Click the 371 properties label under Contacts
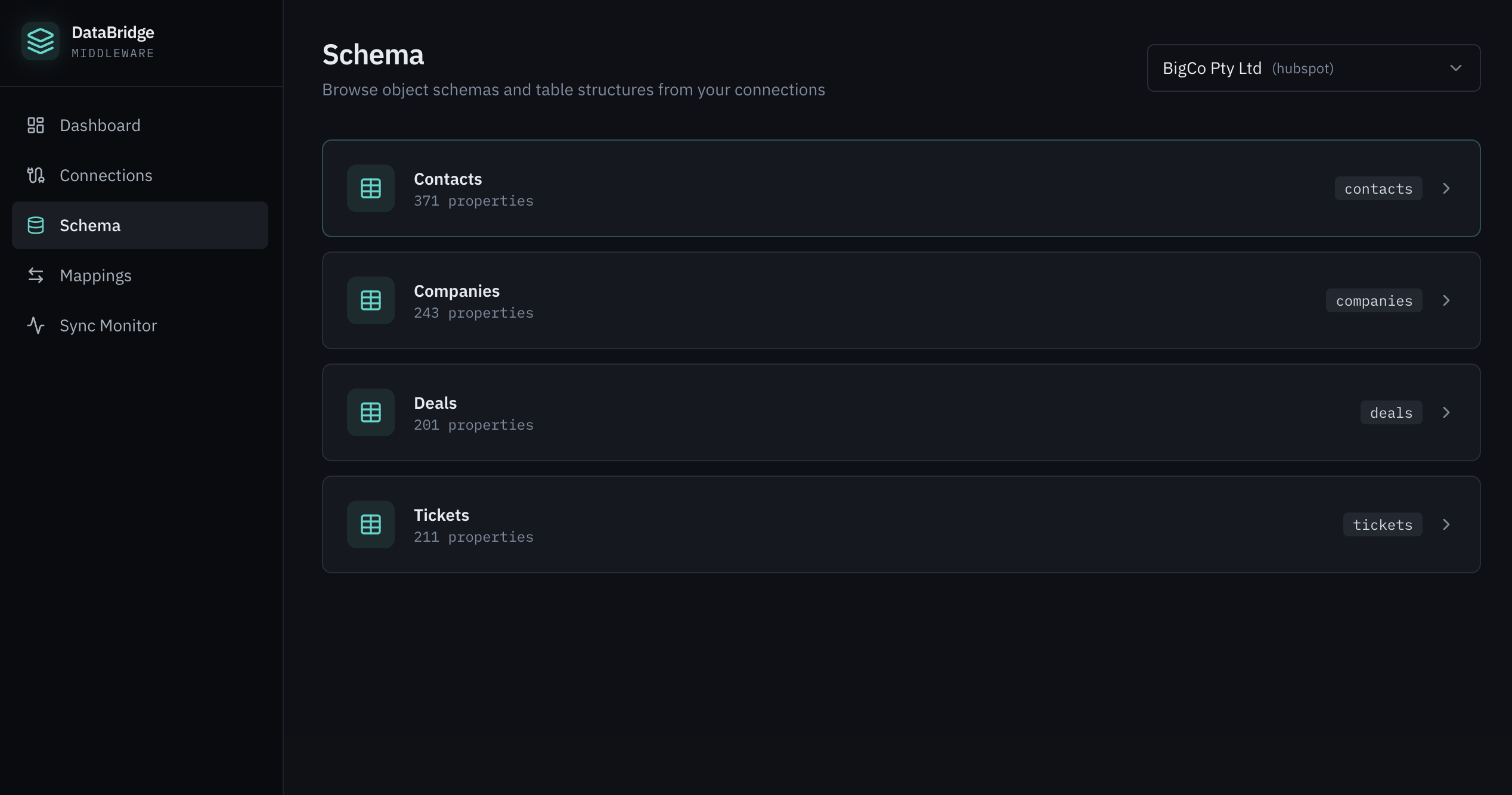 pyautogui.click(x=473, y=201)
